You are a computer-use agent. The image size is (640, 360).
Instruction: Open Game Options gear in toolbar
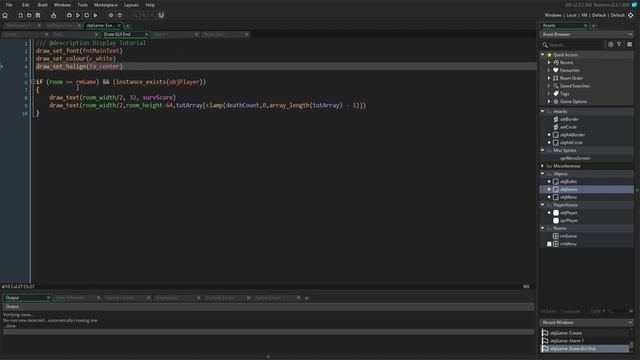pos(111,15)
